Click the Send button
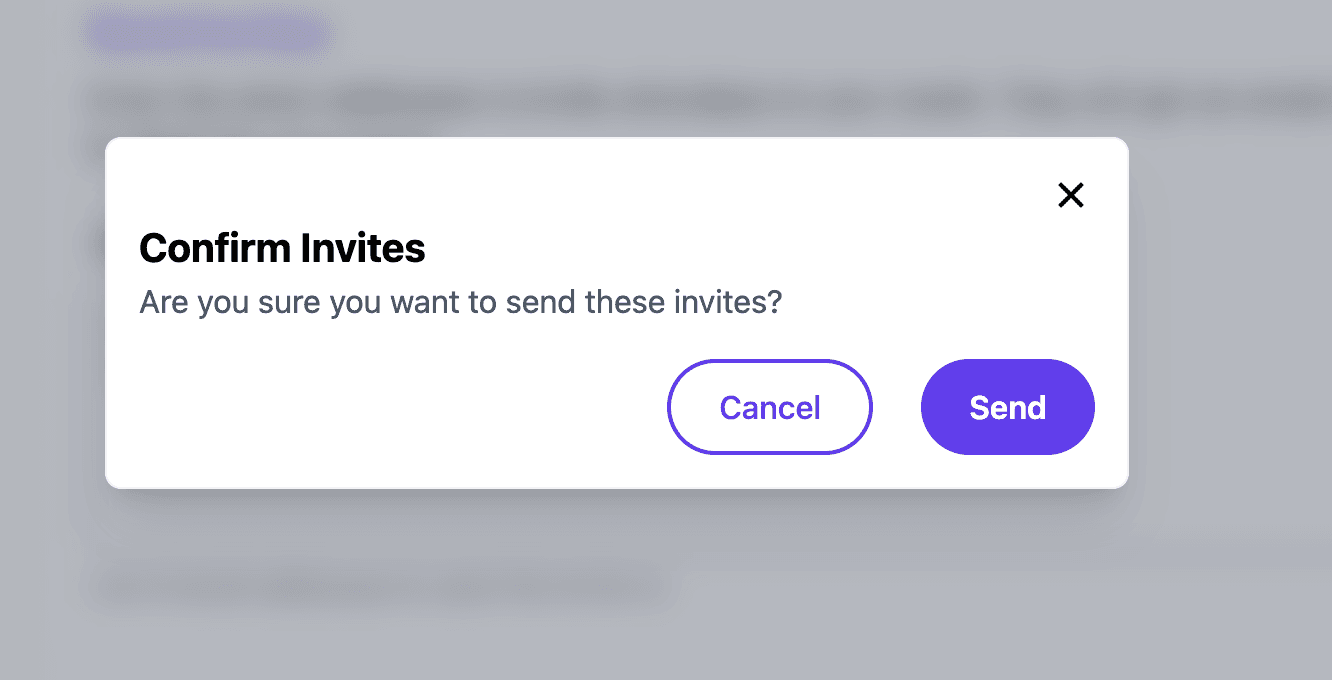The height and width of the screenshot is (680, 1332). (1008, 407)
